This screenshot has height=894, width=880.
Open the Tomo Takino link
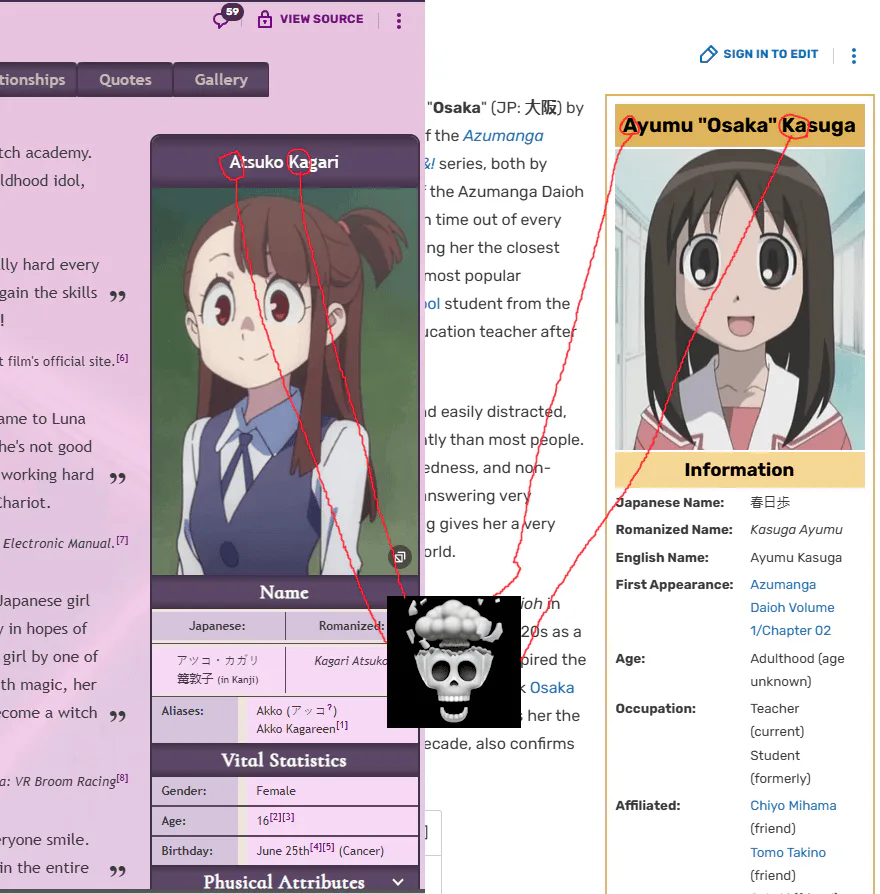788,852
